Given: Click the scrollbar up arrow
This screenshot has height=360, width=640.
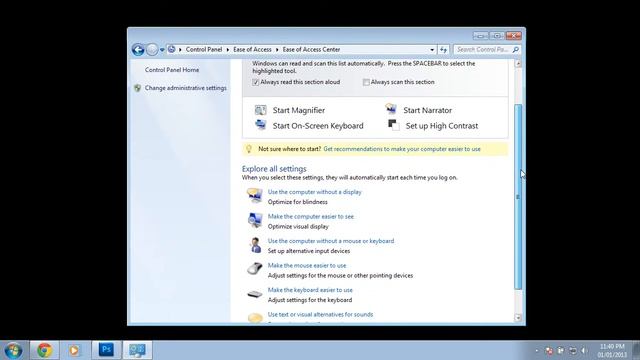Looking at the screenshot, I should pos(518,64).
